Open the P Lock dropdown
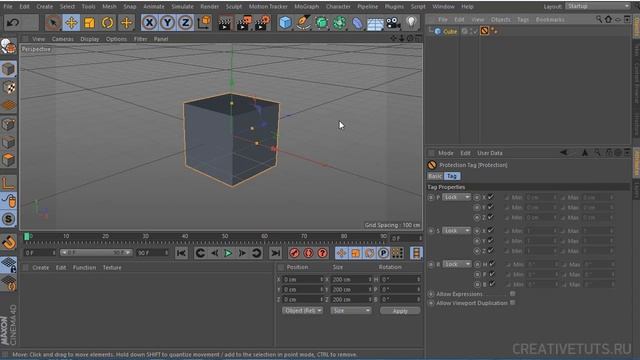The width and height of the screenshot is (640, 360). [456, 197]
